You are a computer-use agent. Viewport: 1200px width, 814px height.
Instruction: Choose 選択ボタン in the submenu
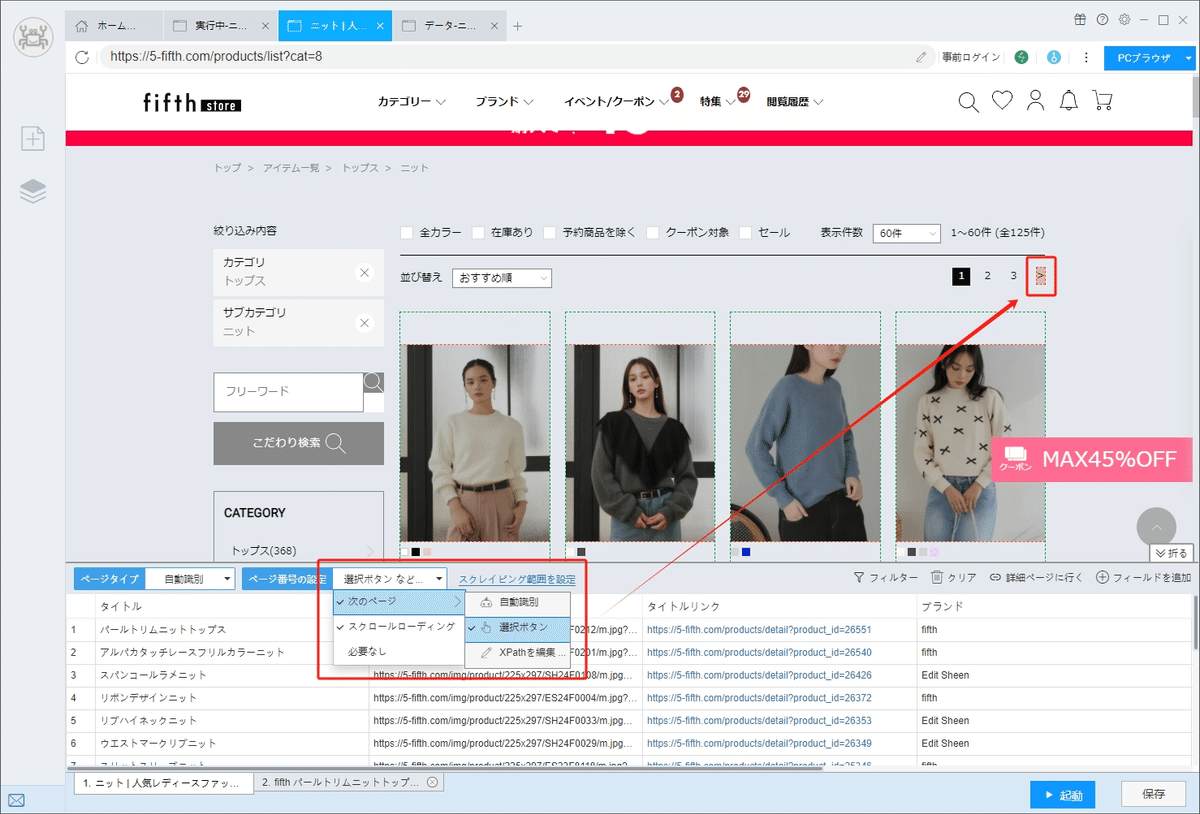(x=518, y=627)
